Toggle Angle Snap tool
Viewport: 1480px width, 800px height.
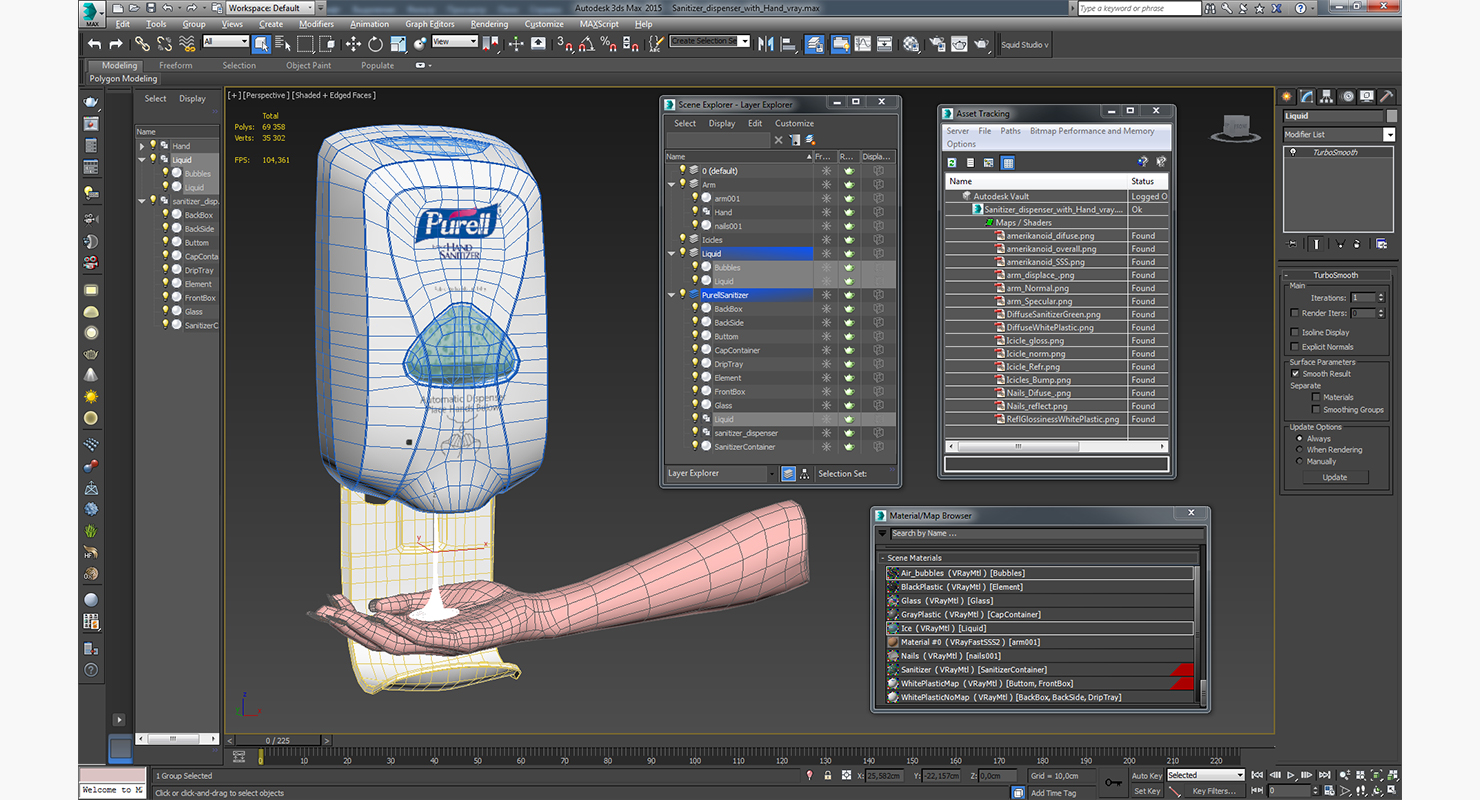pos(587,44)
